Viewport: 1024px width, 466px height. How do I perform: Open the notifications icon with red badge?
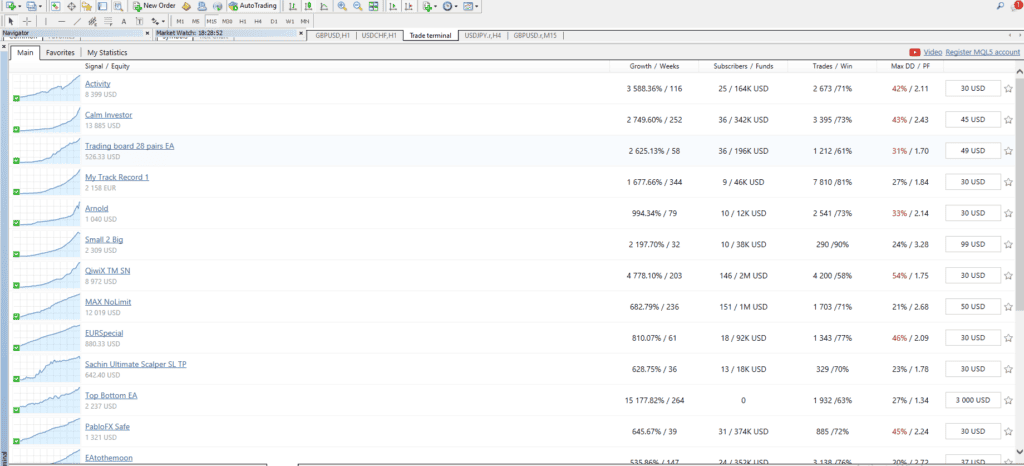(x=1017, y=6)
